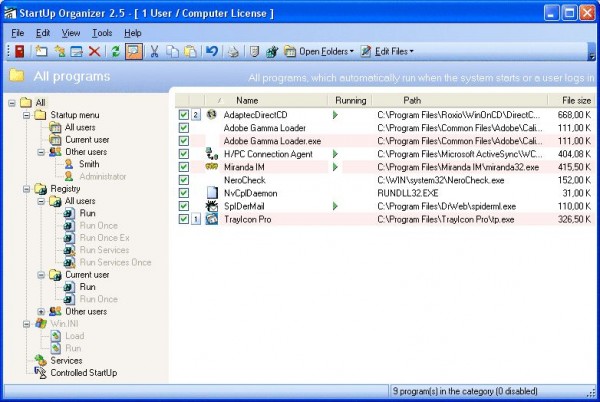Click the printer icon
This screenshot has width=600, height=402.
[x=233, y=51]
